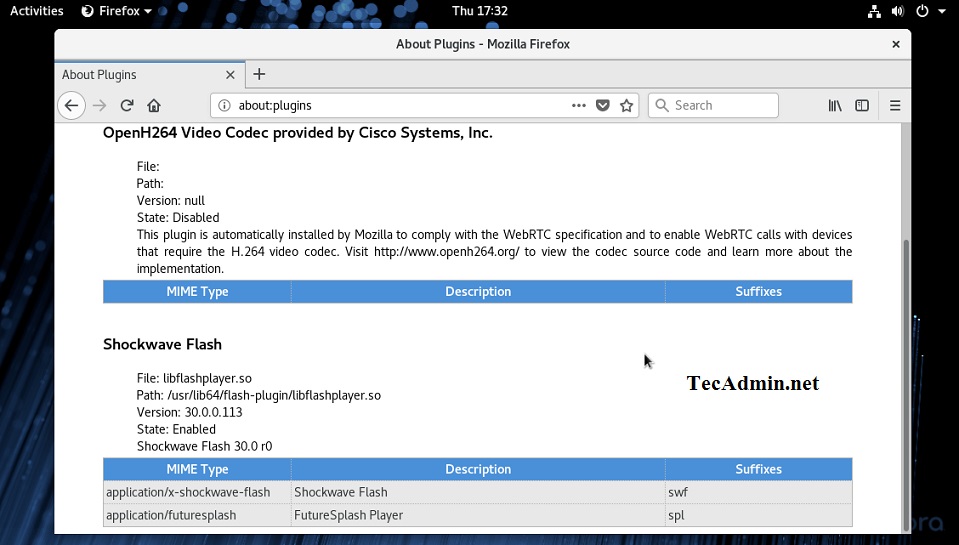Click Suffixes header in OpenH264 table
This screenshot has height=545, width=959.
(758, 292)
